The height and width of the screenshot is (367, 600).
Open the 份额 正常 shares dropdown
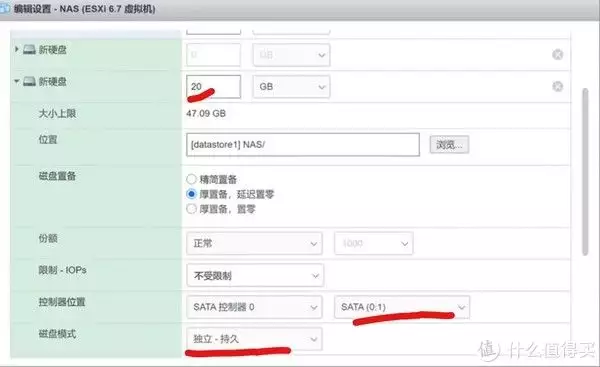coord(254,243)
